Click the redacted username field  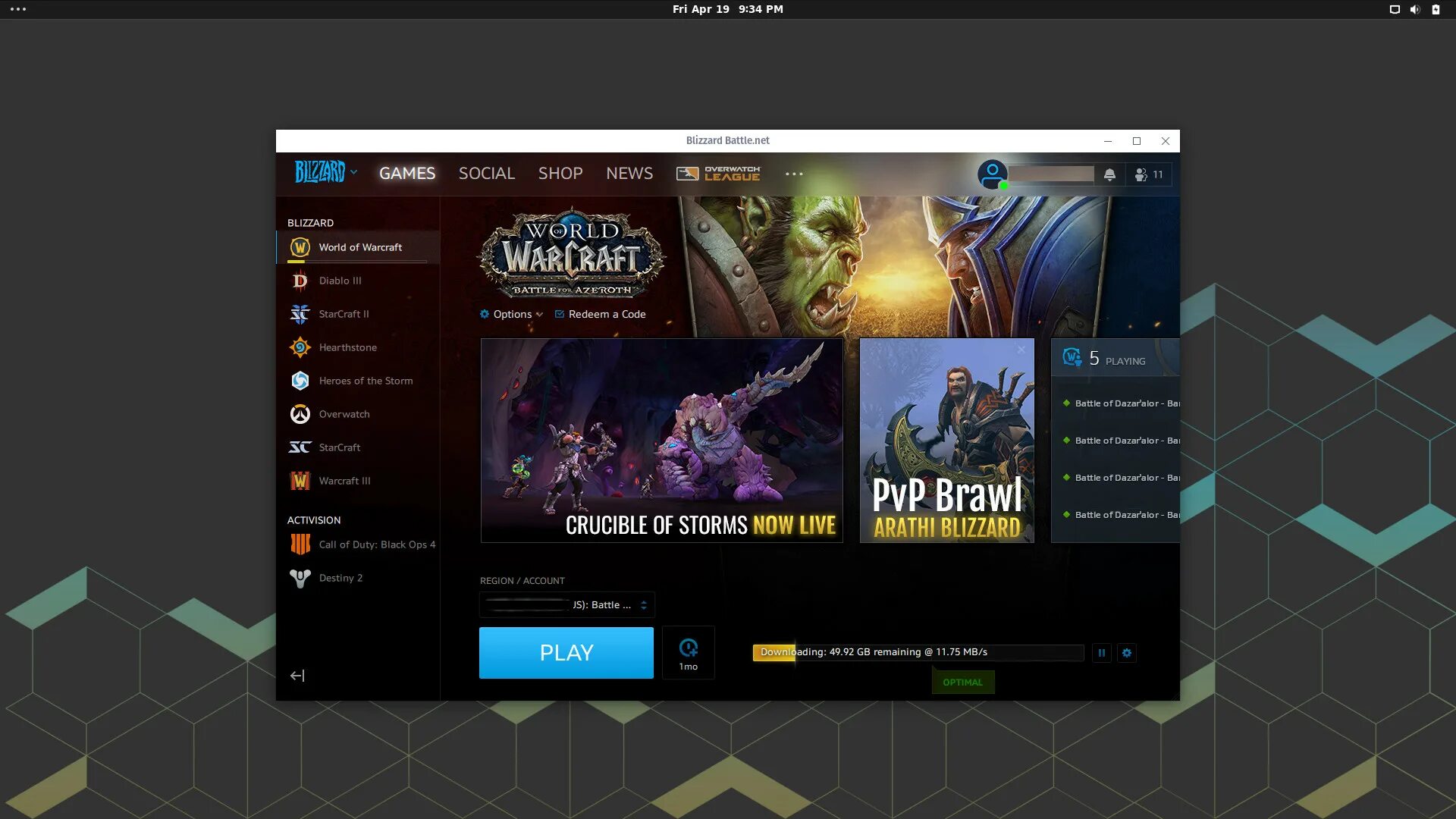coord(1051,174)
